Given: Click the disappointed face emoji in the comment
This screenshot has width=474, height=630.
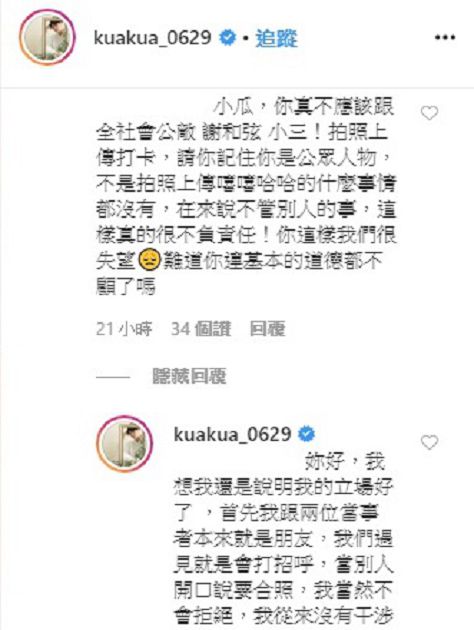Looking at the screenshot, I should pyautogui.click(x=149, y=260).
